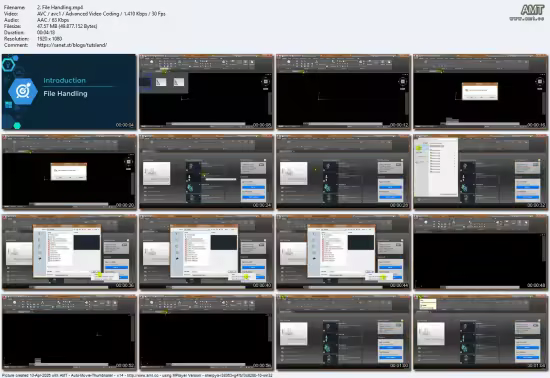Open the thumbnail timestamped 00:00:40

[206, 252]
